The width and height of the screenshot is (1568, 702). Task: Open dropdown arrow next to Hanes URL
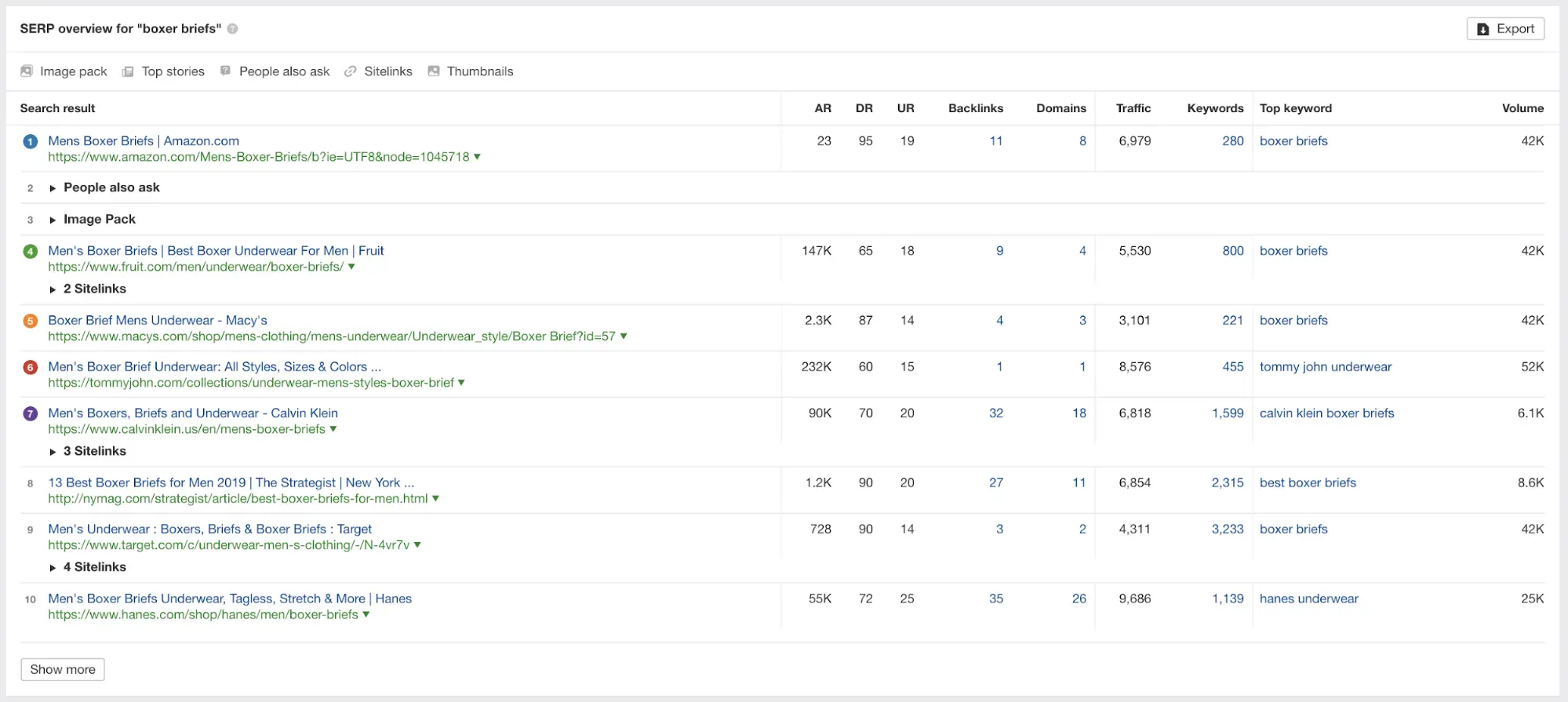[x=366, y=614]
